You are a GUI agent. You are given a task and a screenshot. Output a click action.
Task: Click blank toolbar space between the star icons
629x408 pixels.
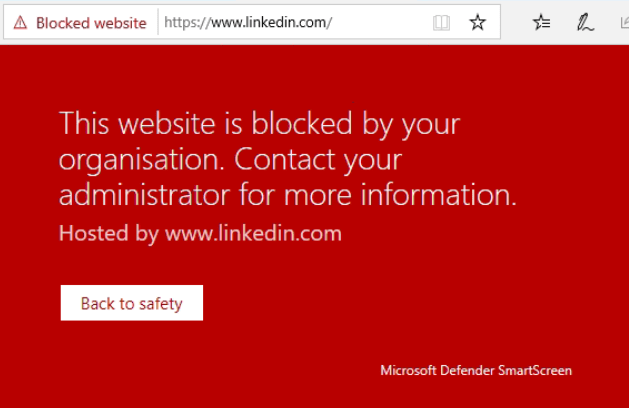tap(509, 22)
